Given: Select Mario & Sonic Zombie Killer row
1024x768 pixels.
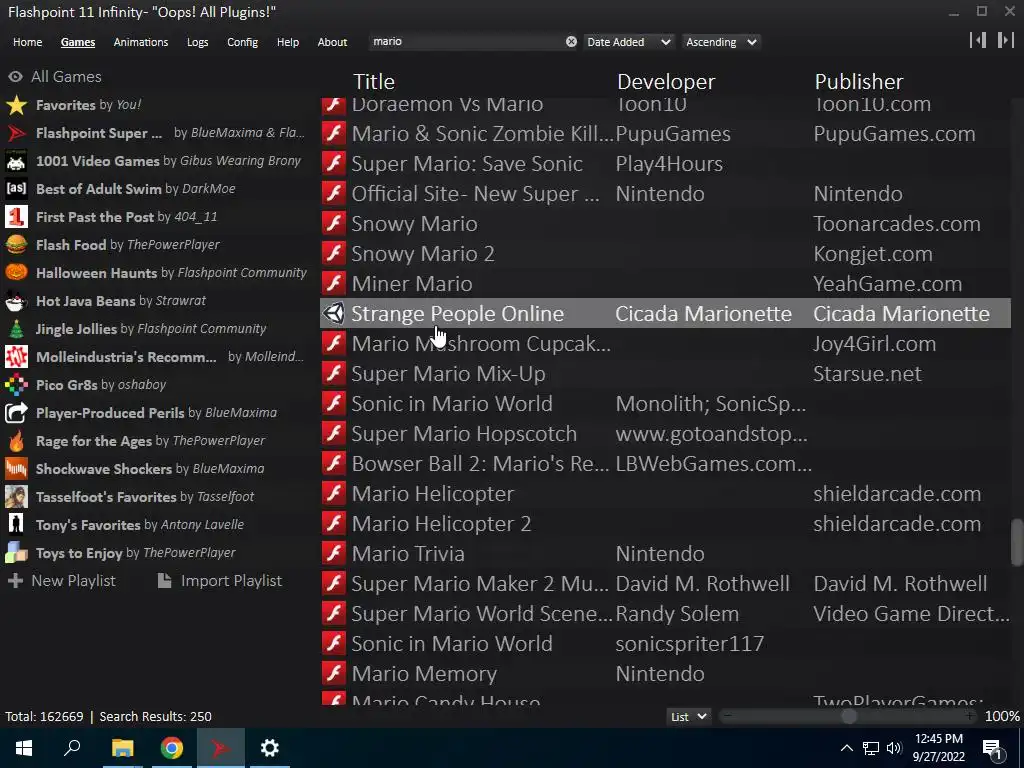Looking at the screenshot, I should coord(665,133).
